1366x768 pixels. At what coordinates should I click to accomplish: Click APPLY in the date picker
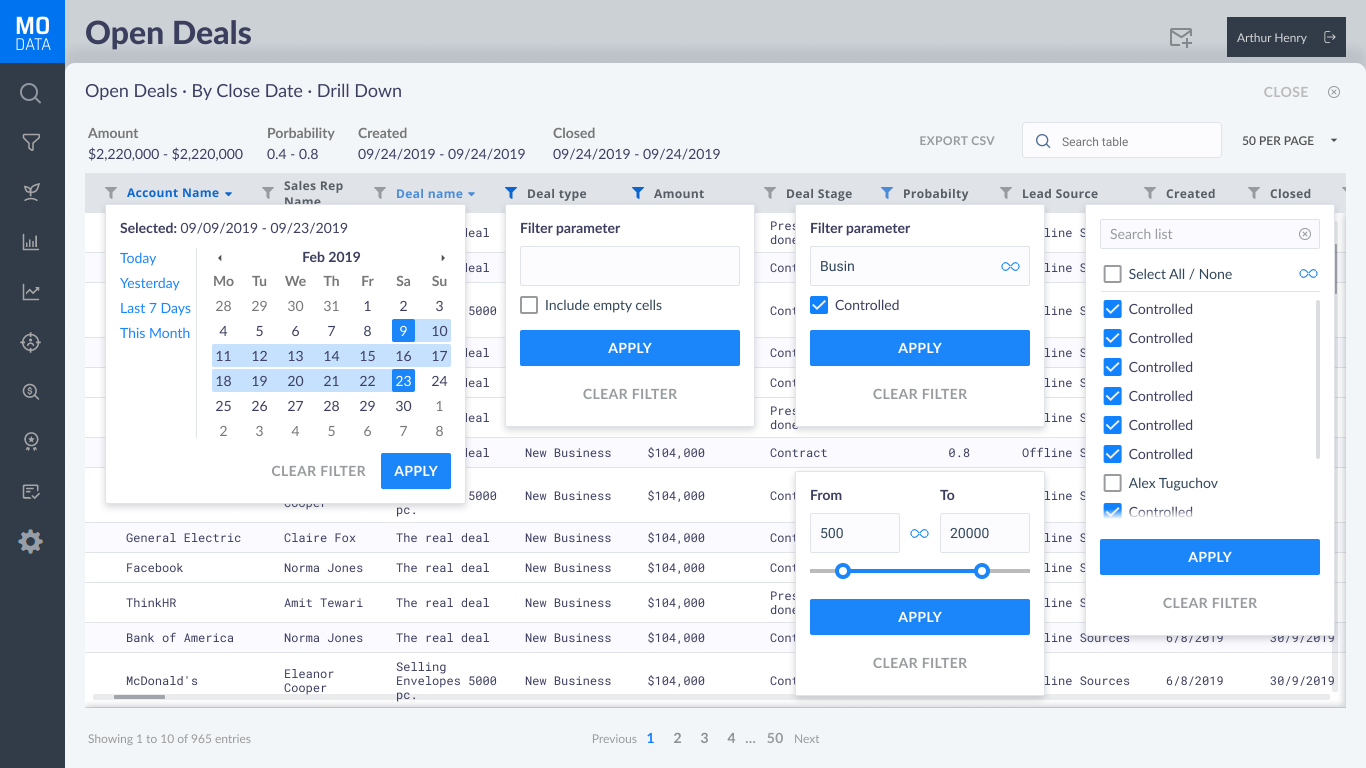(415, 471)
